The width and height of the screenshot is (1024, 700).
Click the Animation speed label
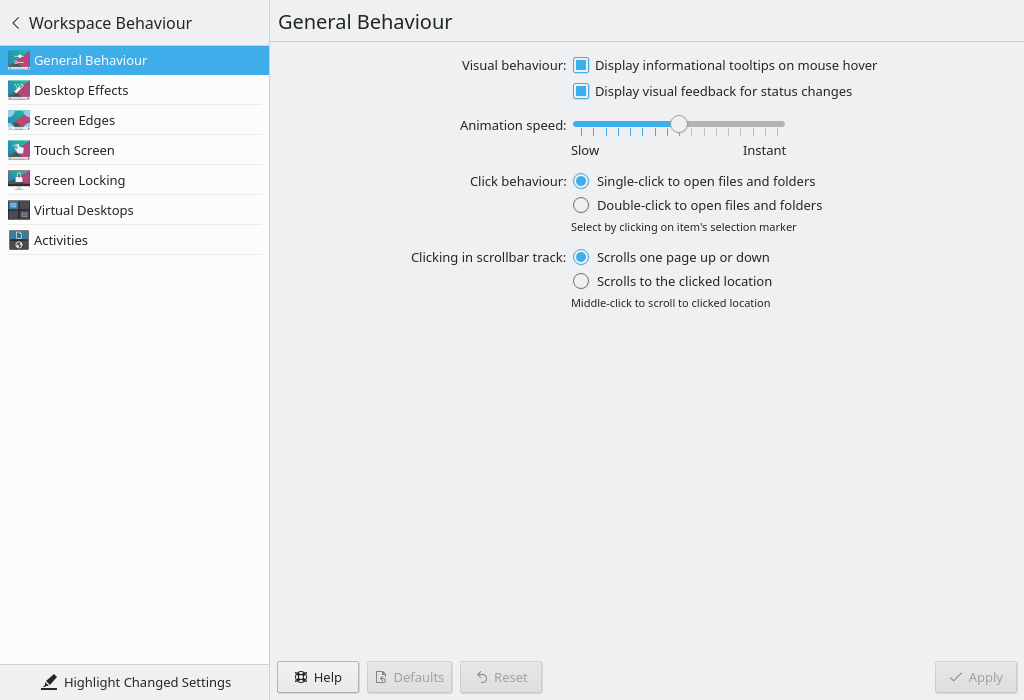coord(513,125)
